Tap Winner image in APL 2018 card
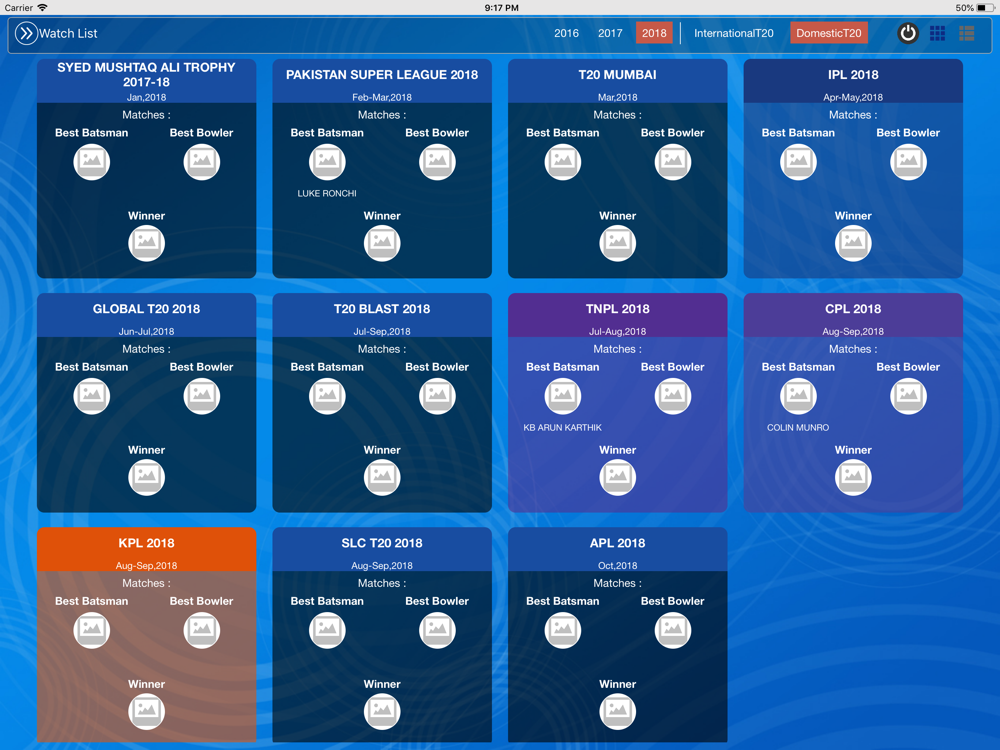1000x750 pixels. point(617,711)
